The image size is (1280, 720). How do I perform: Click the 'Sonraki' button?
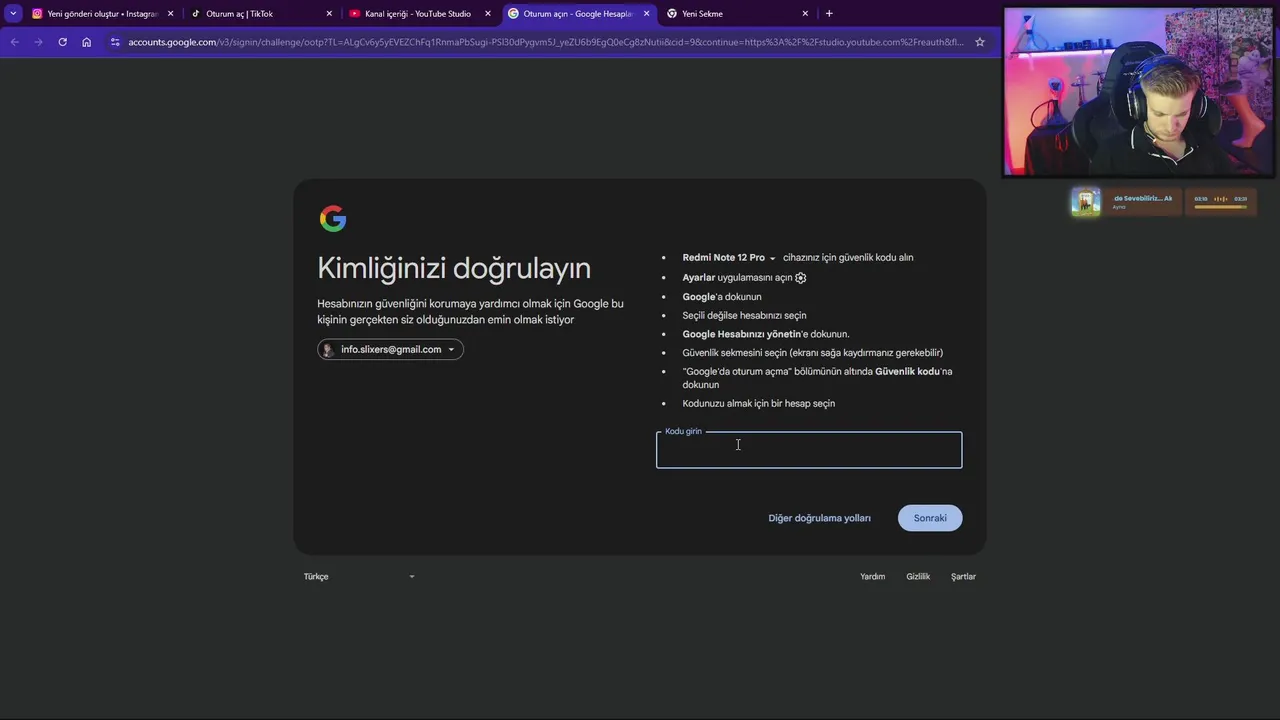click(930, 518)
